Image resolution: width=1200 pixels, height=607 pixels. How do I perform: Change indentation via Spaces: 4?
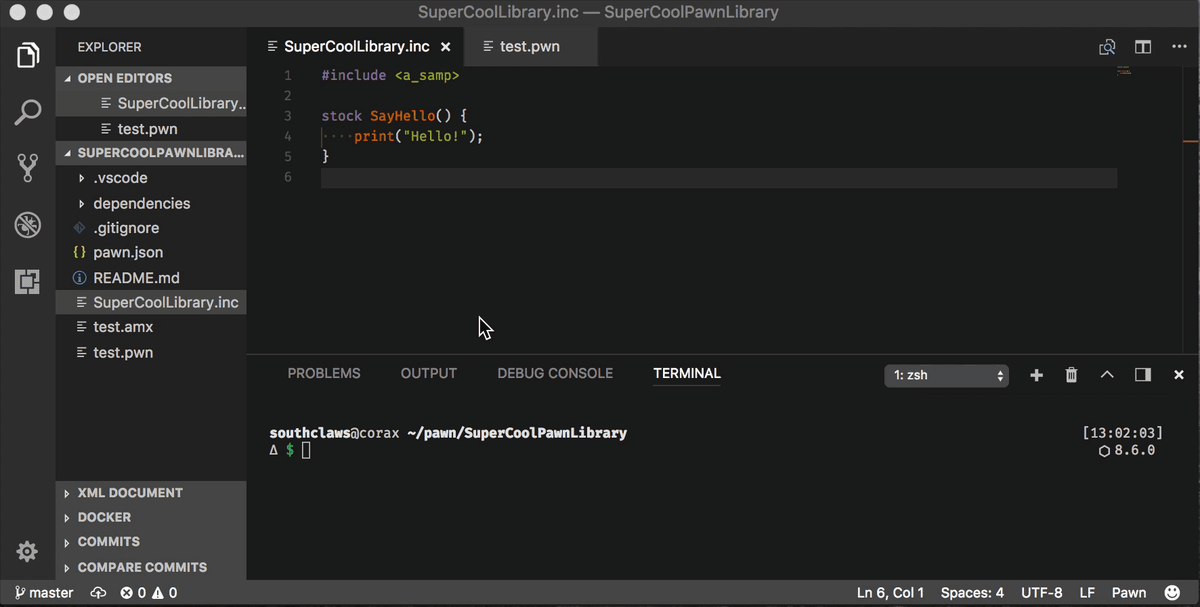972,593
